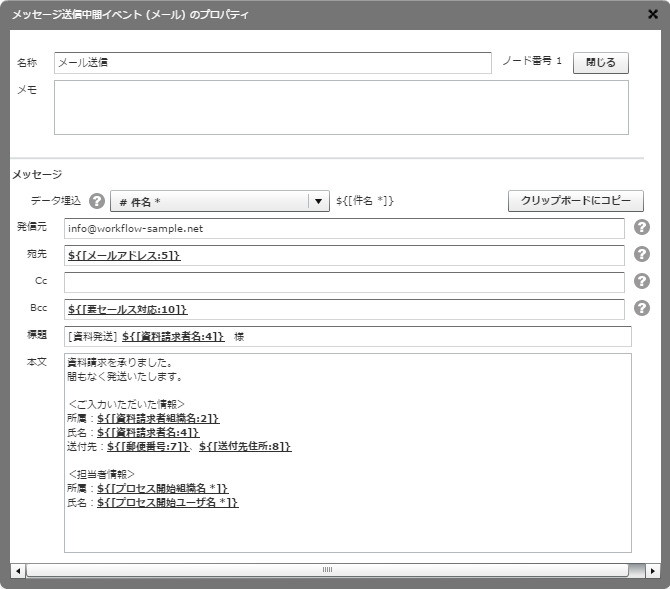
Task: Click ${[送付先住所:8]} in the body
Action: [245, 446]
